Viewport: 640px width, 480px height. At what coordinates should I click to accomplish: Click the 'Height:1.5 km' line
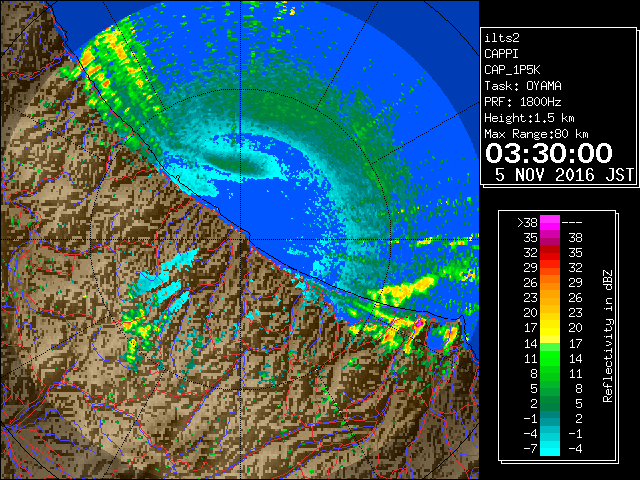click(x=529, y=118)
